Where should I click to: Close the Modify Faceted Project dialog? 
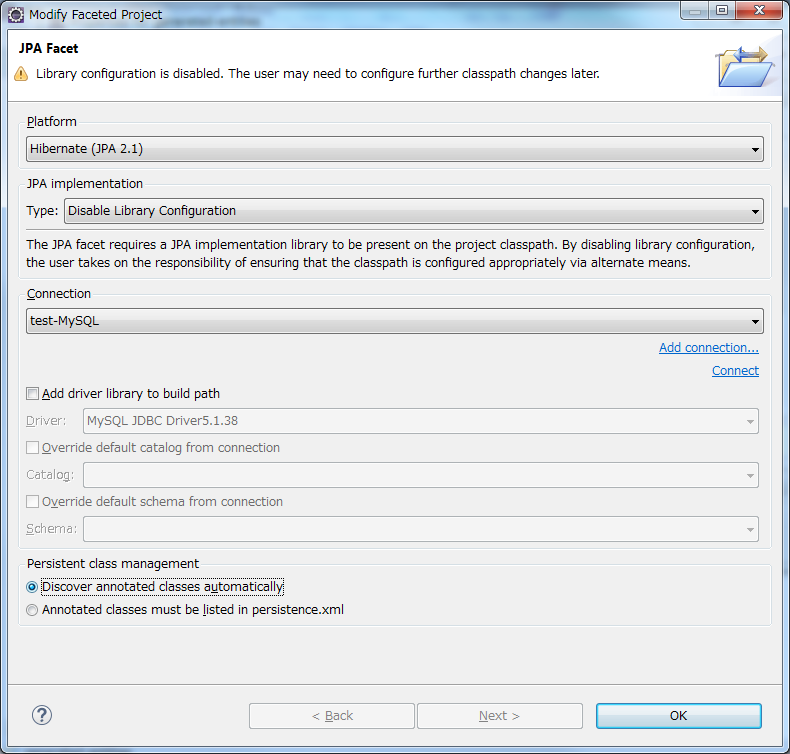point(759,10)
